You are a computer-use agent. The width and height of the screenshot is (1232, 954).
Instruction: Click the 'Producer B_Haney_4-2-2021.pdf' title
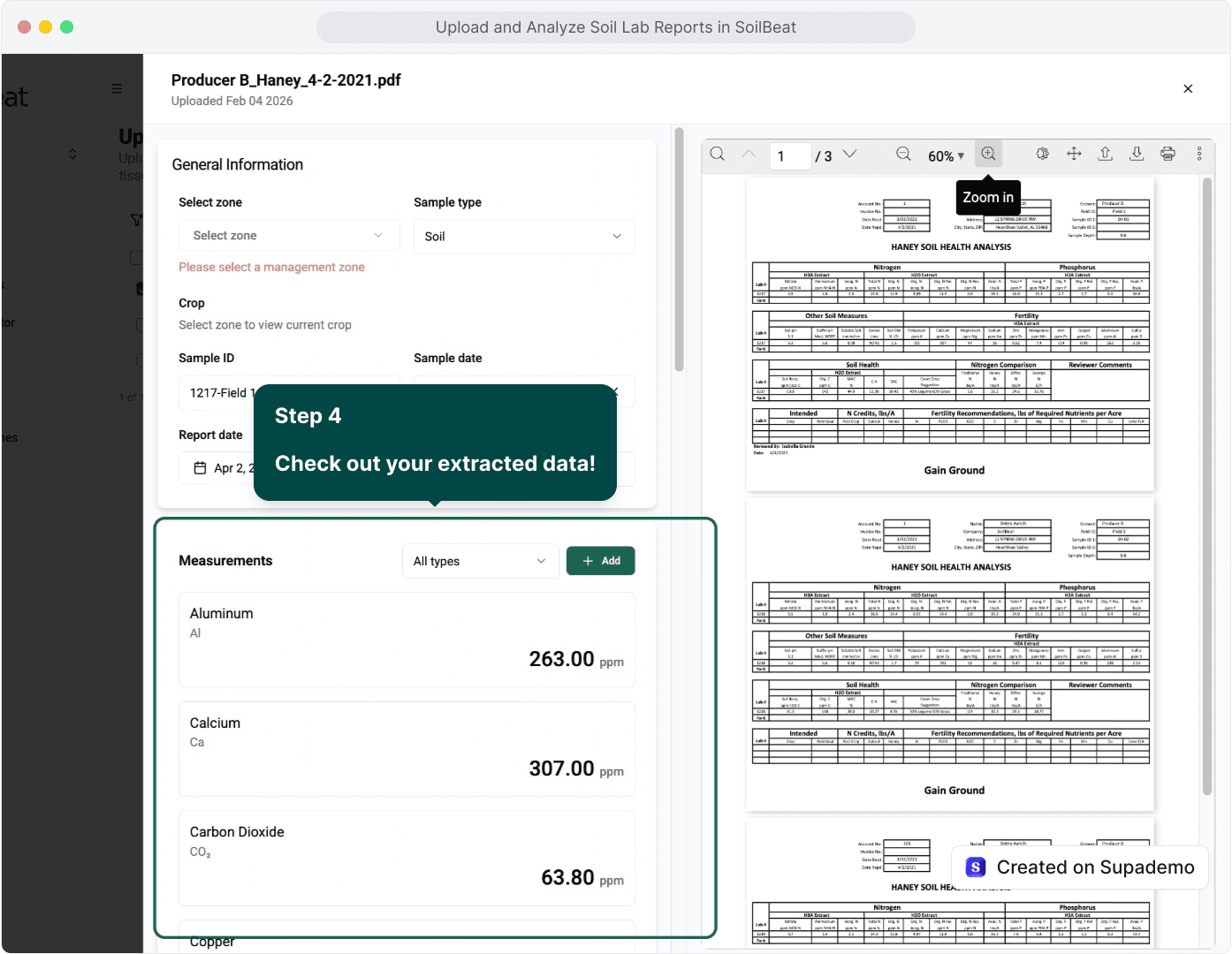[285, 80]
